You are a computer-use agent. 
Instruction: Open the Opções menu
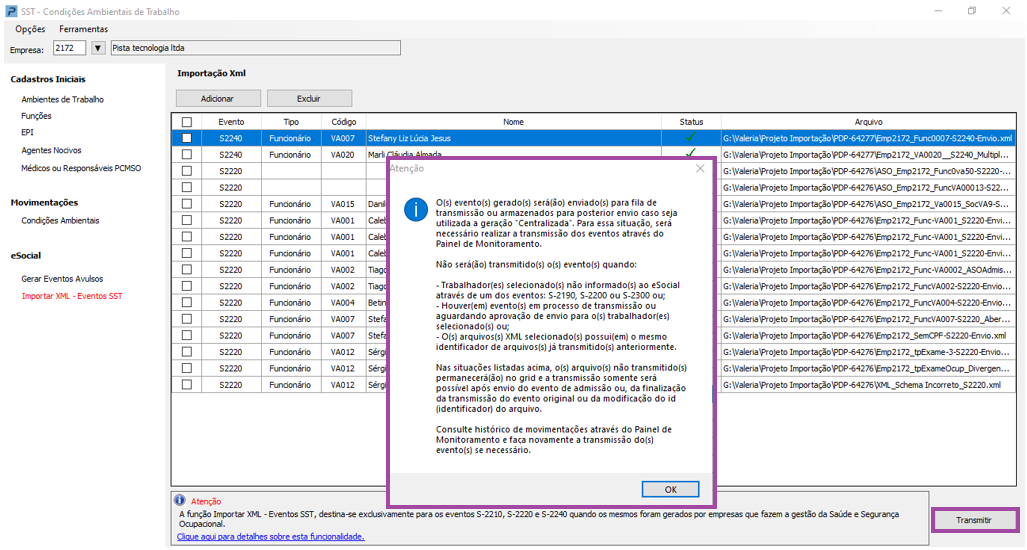coord(30,29)
